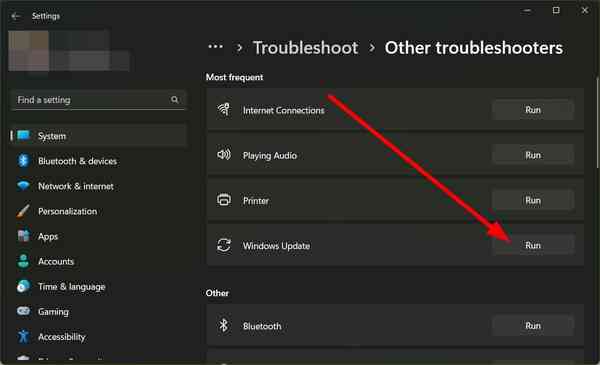Run the Printer troubleshooter

coord(533,200)
